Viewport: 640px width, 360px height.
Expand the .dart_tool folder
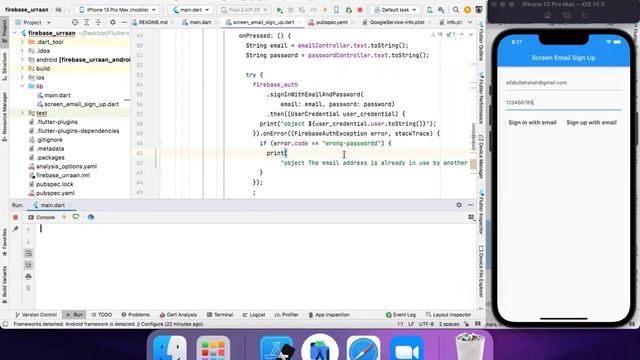[x=22, y=42]
